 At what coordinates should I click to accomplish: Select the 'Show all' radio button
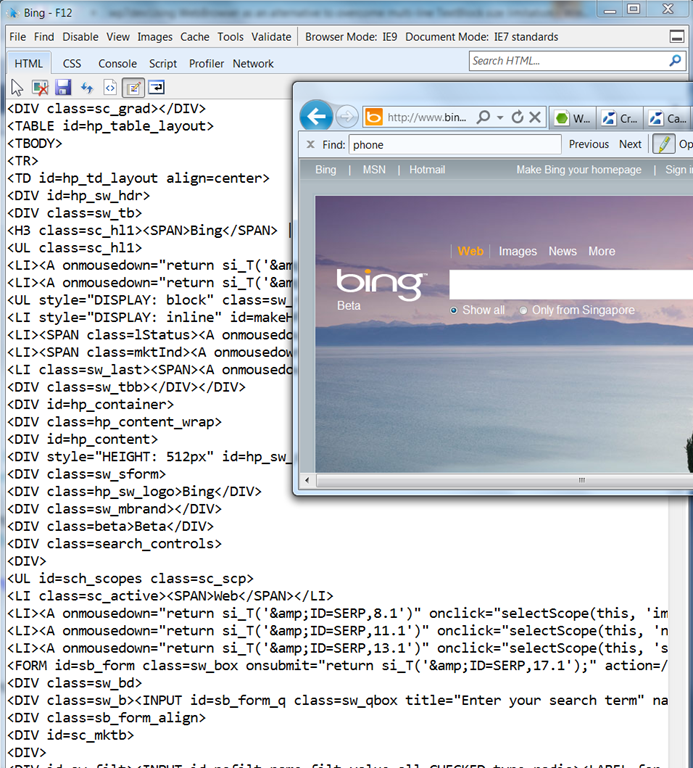(x=454, y=311)
